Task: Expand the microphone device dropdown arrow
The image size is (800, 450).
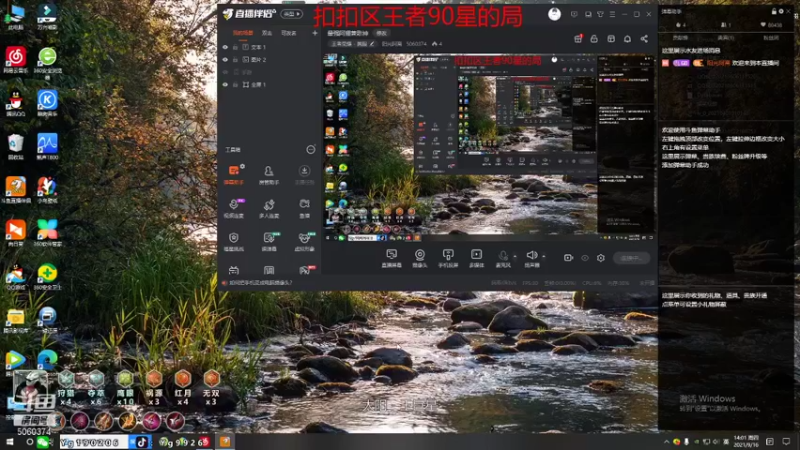Action: [514, 257]
